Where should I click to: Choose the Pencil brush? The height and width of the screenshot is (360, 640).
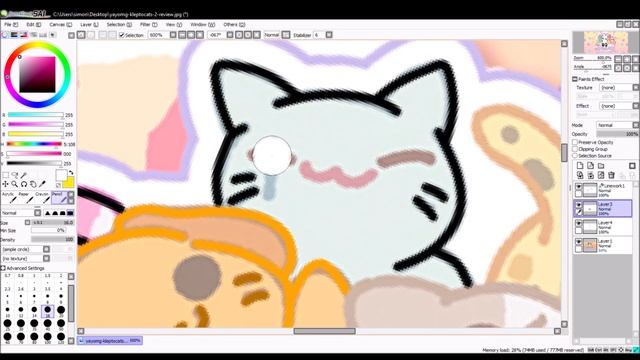60,198
